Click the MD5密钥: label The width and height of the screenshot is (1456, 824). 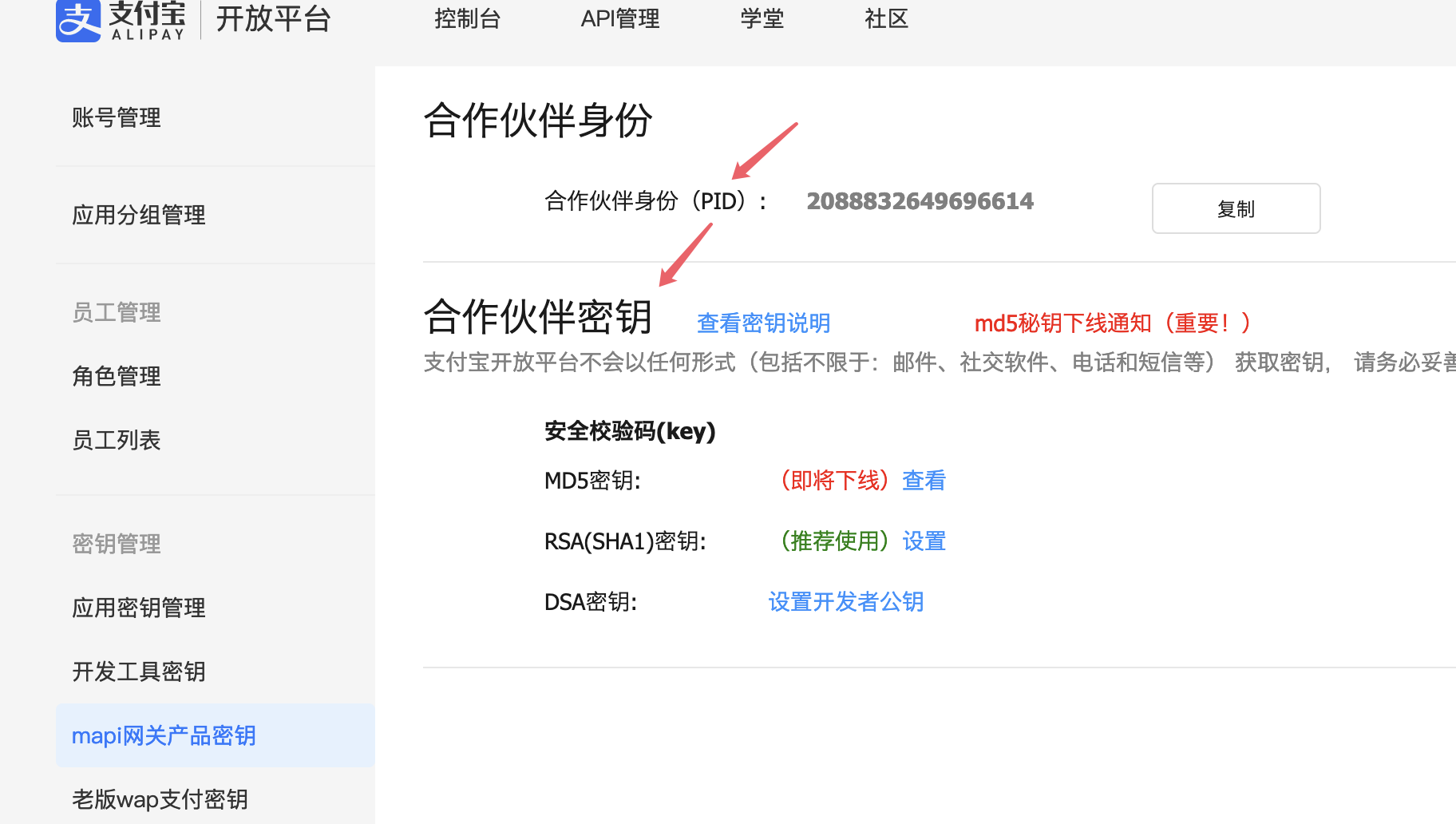tap(592, 480)
